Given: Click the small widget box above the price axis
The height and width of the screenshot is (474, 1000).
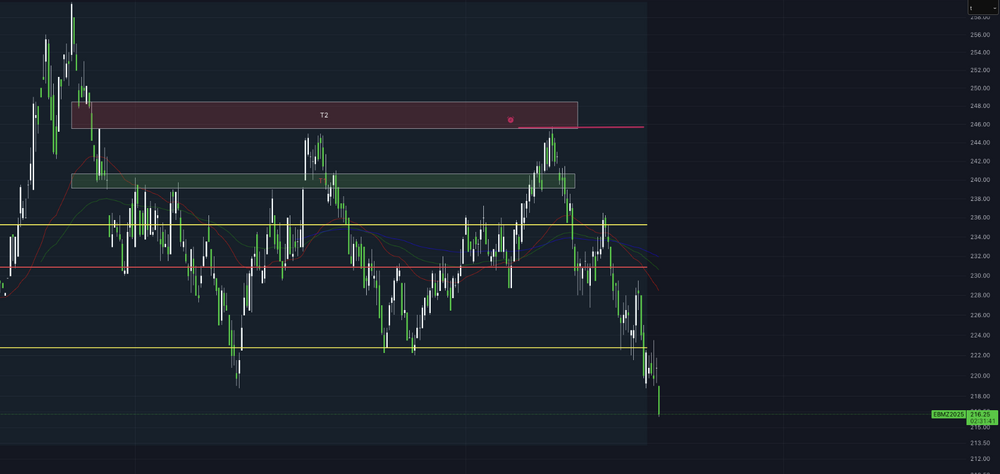Looking at the screenshot, I should (x=982, y=7).
